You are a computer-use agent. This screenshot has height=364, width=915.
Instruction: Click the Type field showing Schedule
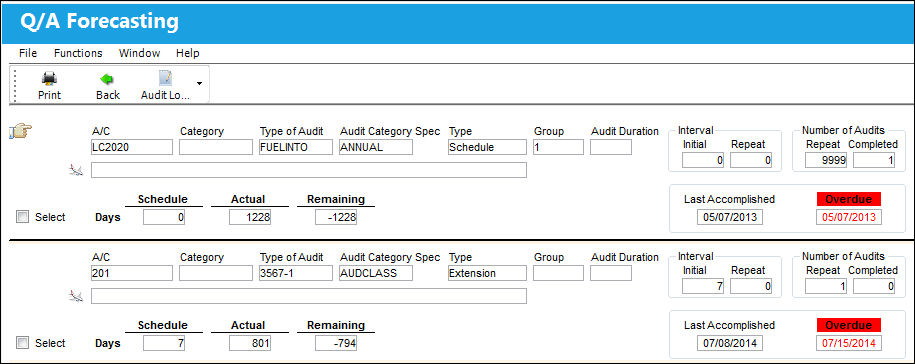coord(487,147)
